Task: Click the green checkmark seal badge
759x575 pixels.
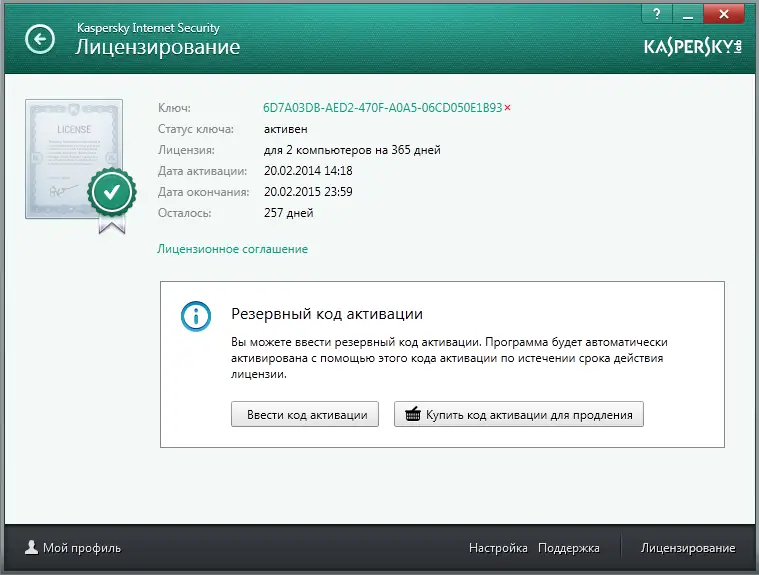Action: click(x=112, y=193)
